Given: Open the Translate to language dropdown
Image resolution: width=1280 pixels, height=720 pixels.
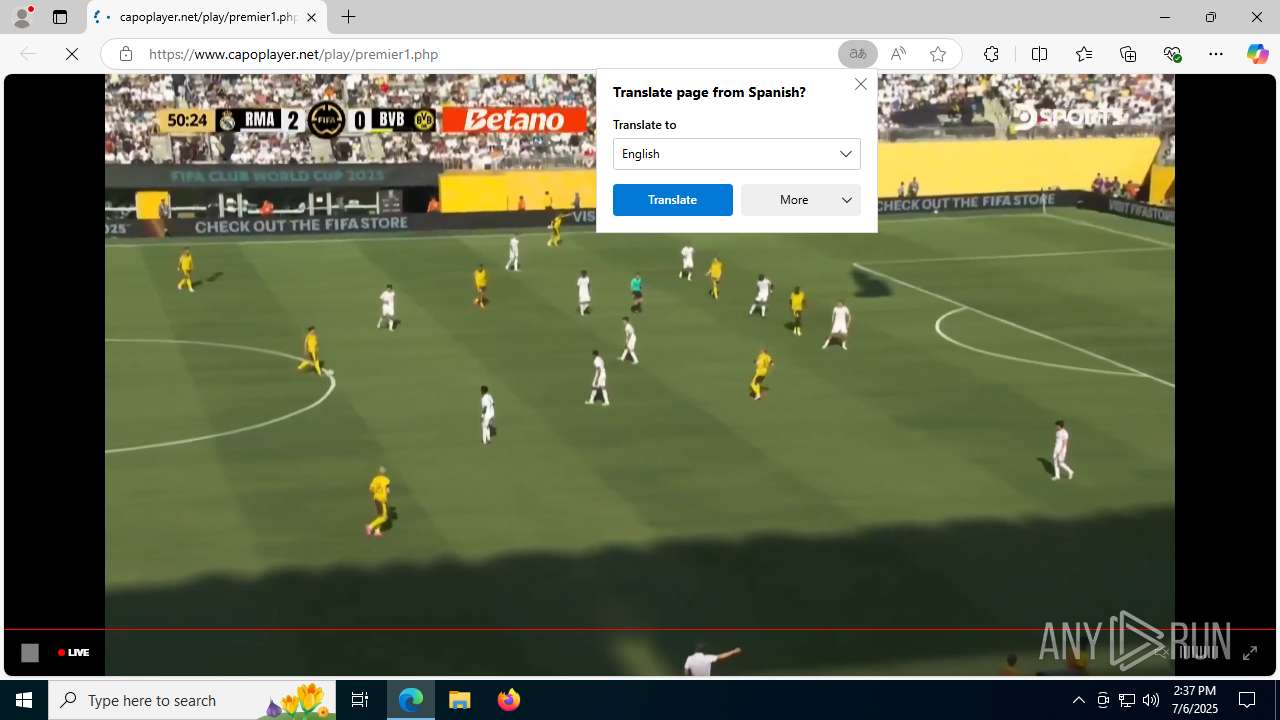Looking at the screenshot, I should coord(737,154).
